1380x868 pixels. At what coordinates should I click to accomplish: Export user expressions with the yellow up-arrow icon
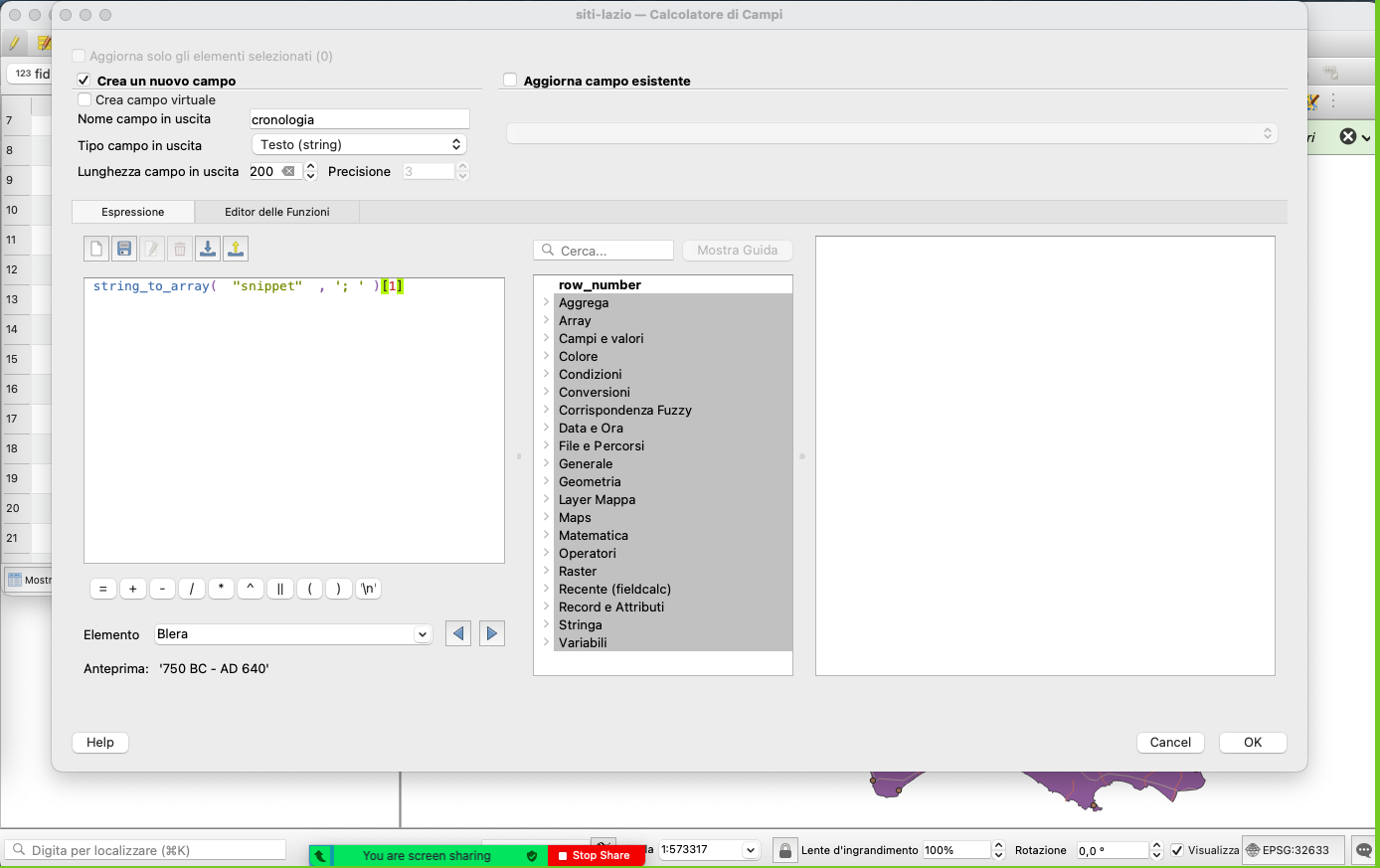[x=236, y=249]
